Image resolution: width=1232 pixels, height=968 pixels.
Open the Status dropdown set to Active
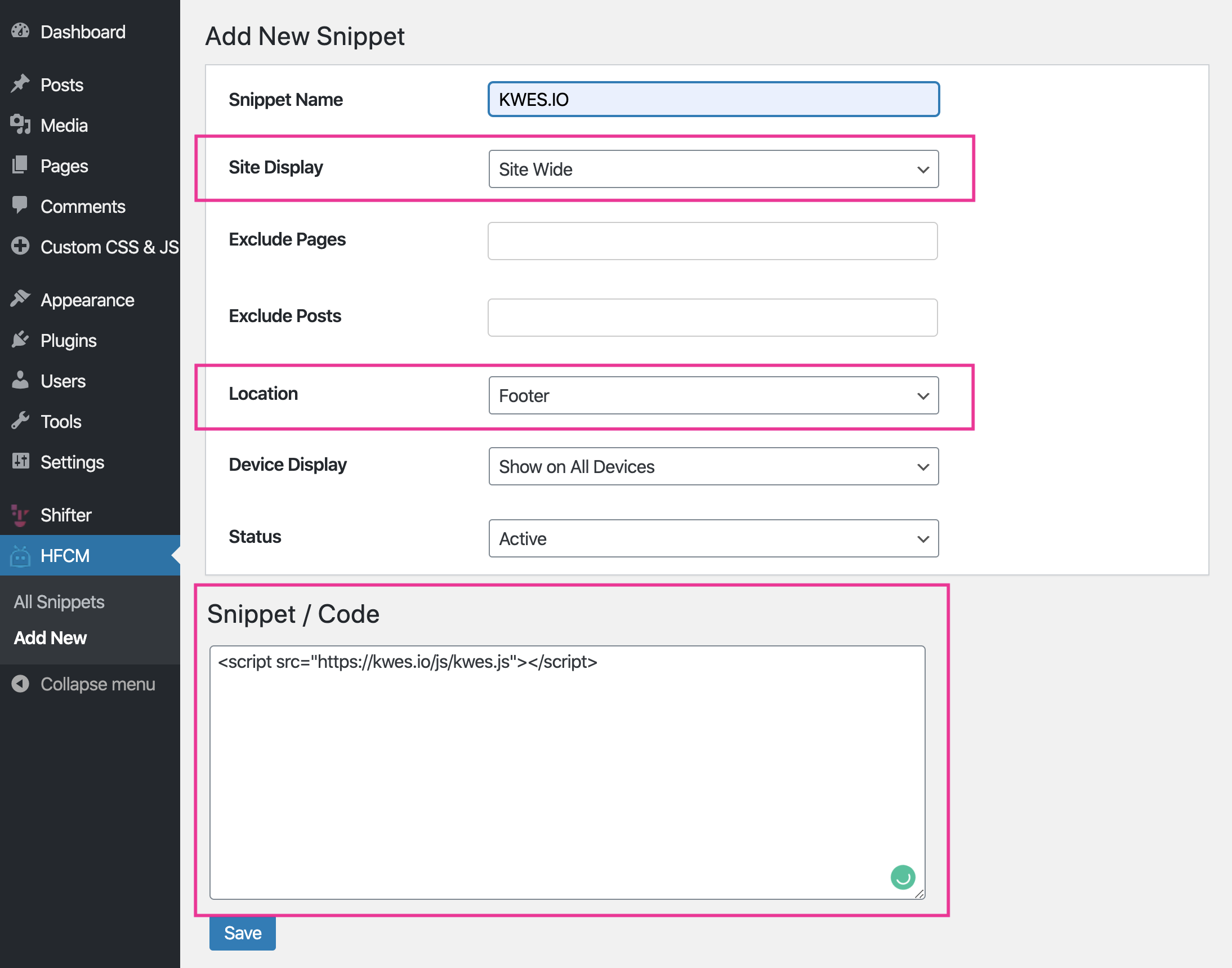(x=713, y=538)
